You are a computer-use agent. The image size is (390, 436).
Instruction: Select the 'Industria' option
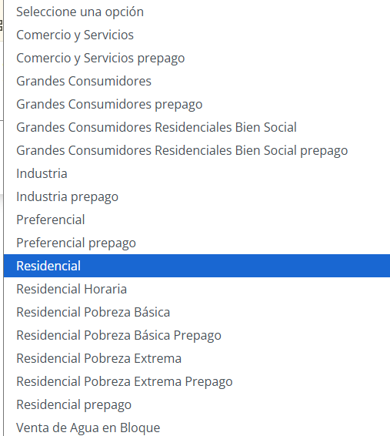[x=197, y=173]
